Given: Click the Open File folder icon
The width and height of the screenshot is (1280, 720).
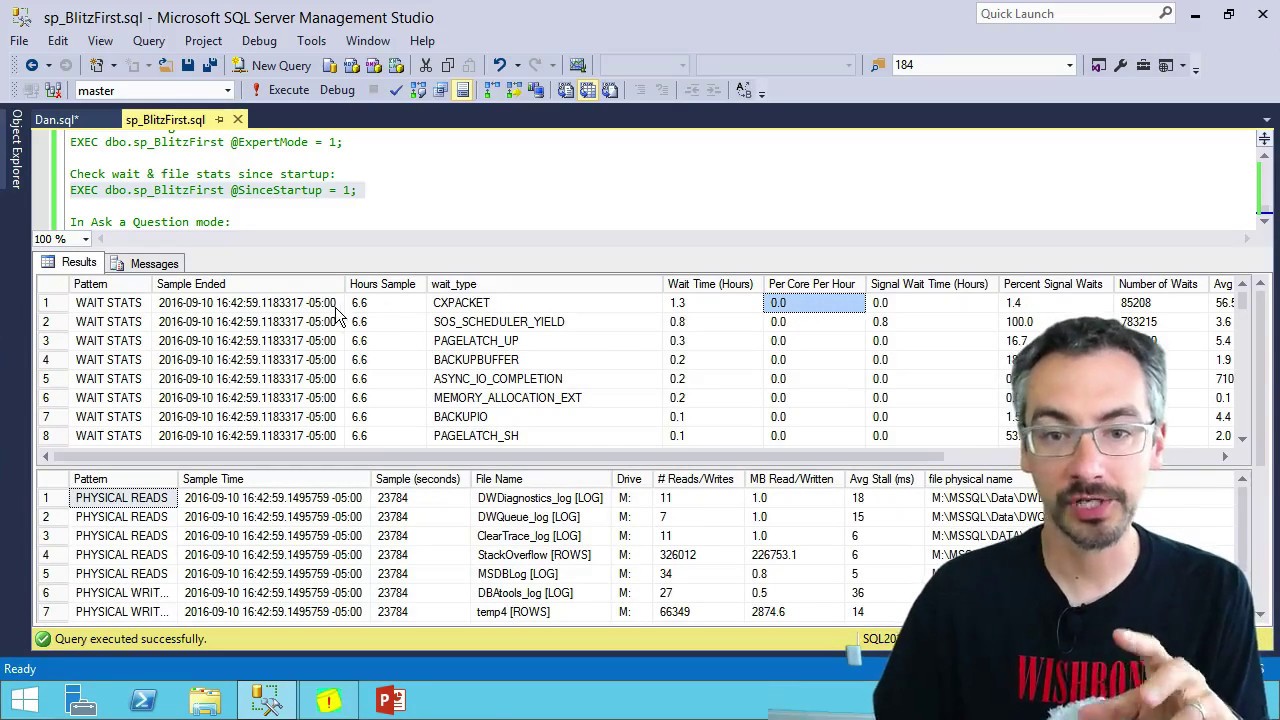Looking at the screenshot, I should tap(165, 65).
